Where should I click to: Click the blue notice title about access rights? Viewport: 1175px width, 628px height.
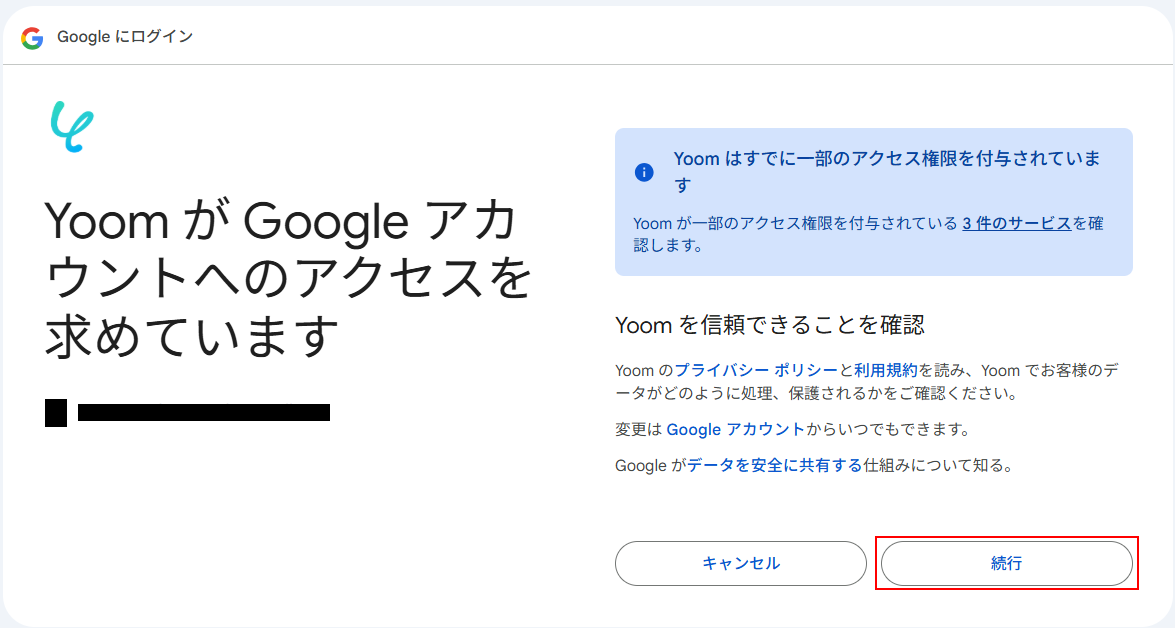(886, 172)
